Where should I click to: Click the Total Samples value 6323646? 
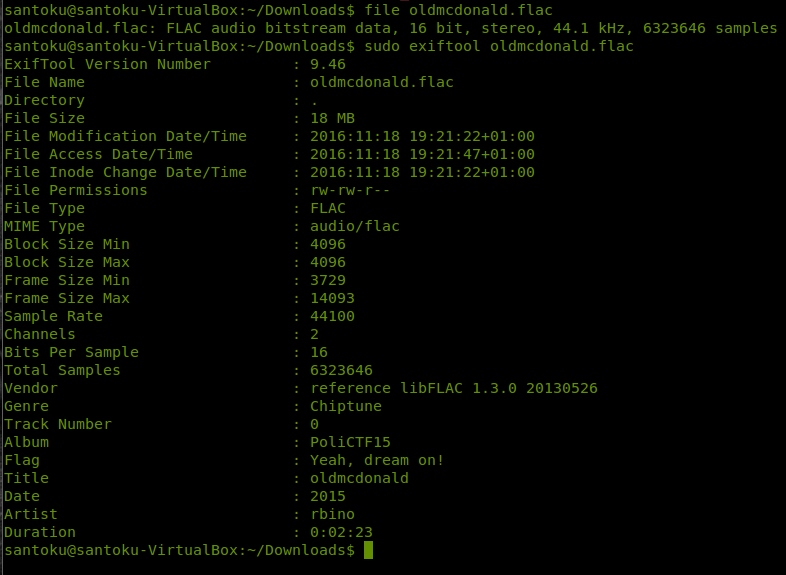coord(341,370)
